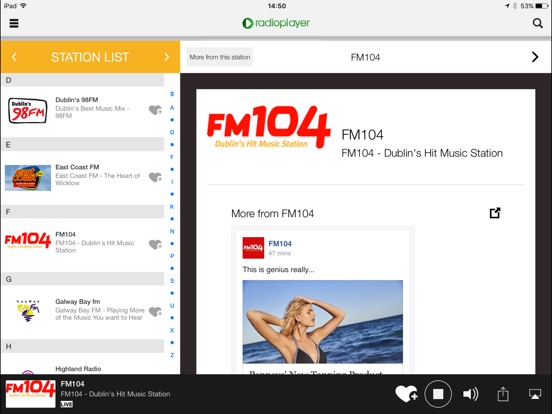Open the search magnifier icon

coord(538,23)
